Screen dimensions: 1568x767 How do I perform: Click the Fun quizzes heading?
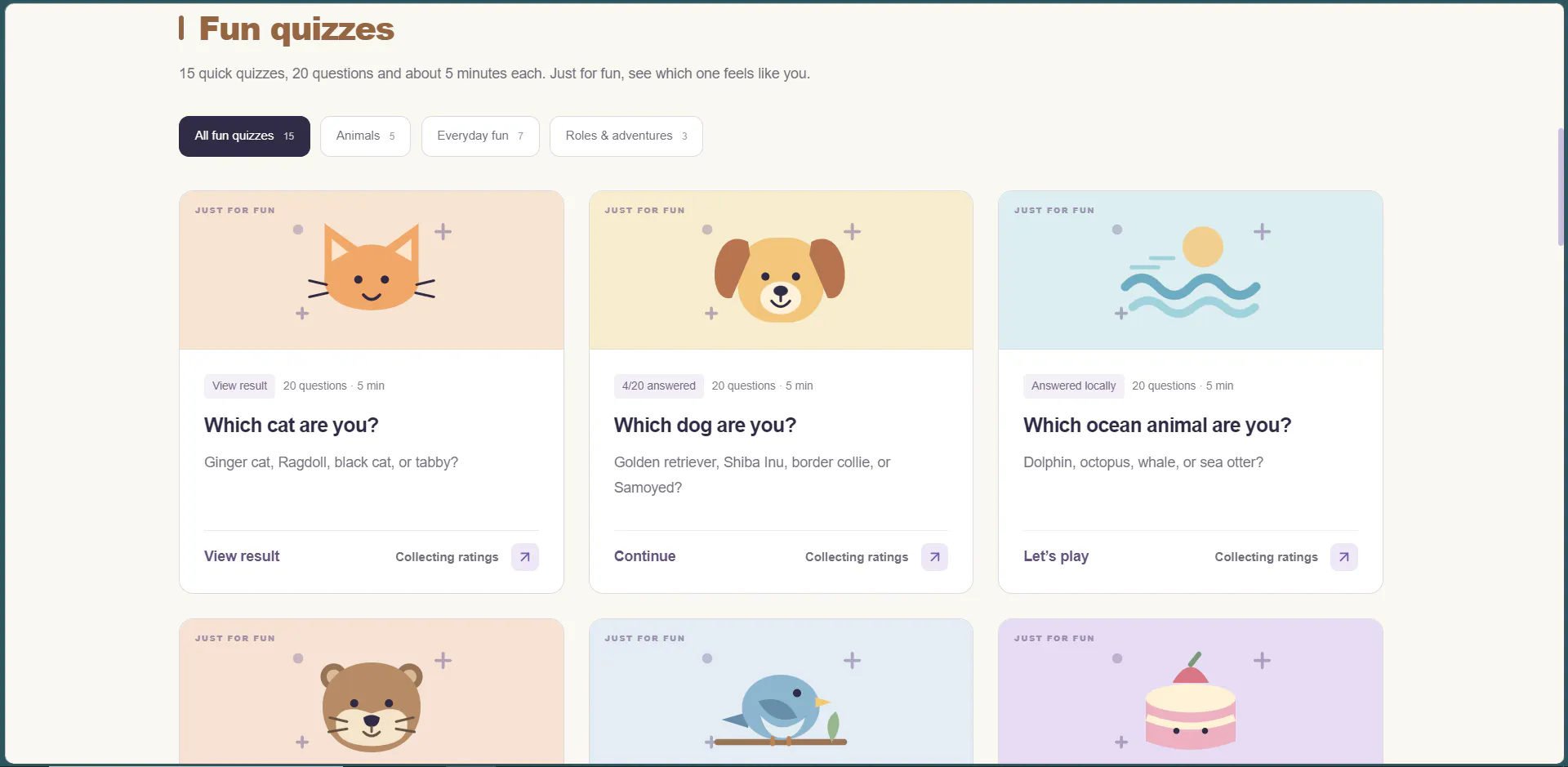[x=296, y=29]
